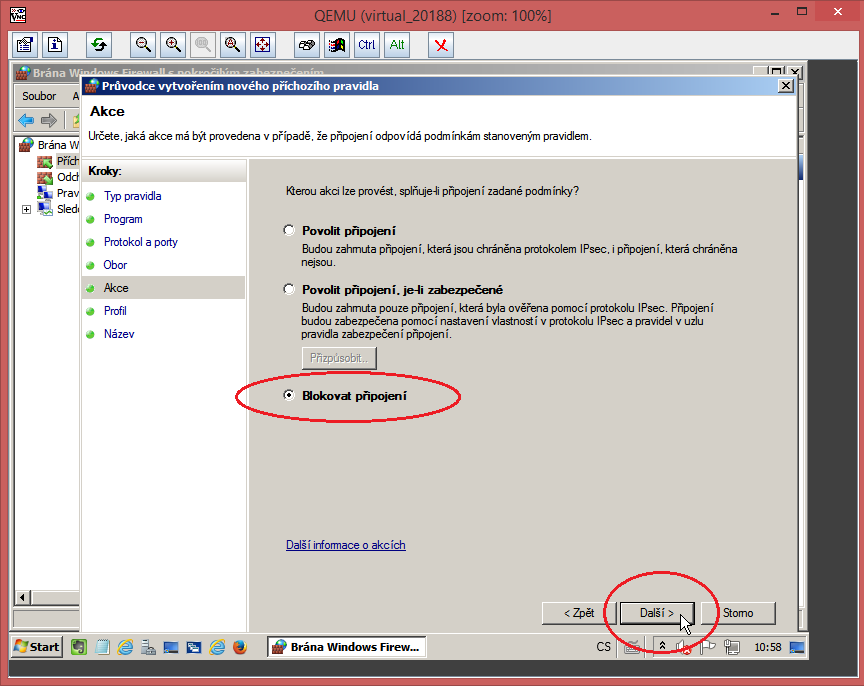Show hidden tray icons chevron
The width and height of the screenshot is (864, 686).
662,646
